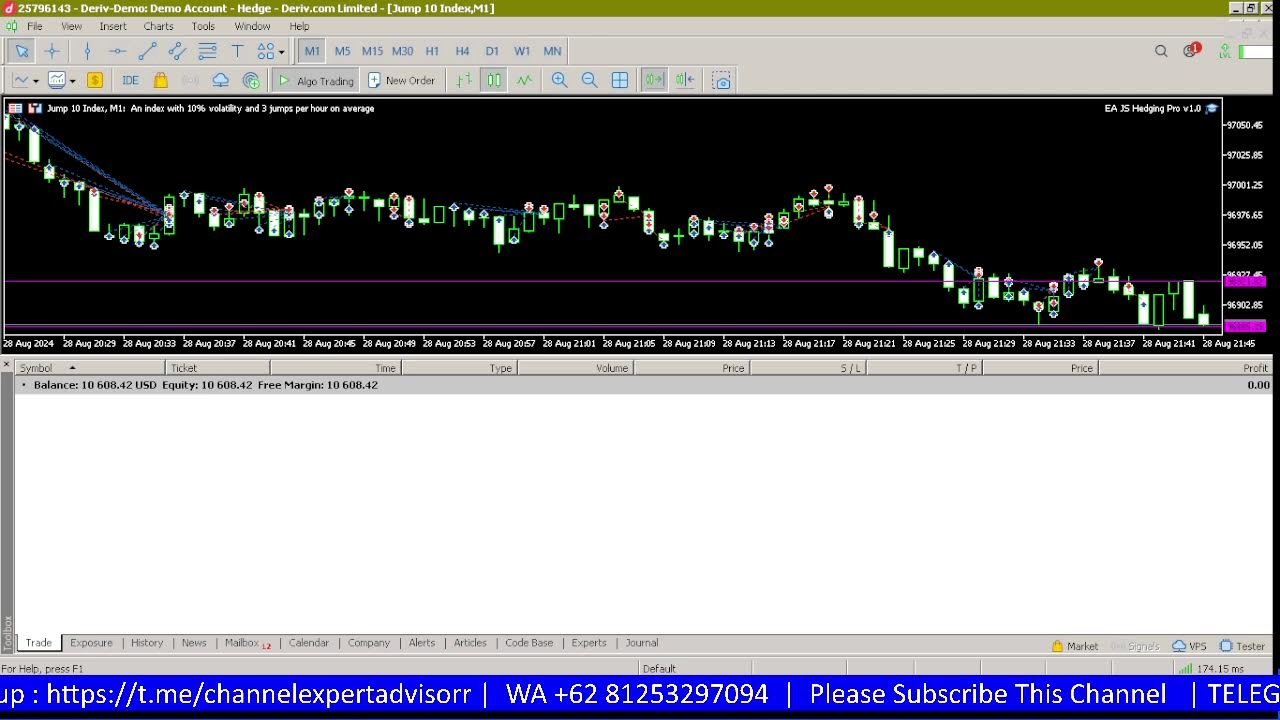Open the Market shopping bag icon
This screenshot has height=720, width=1280.
[160, 80]
